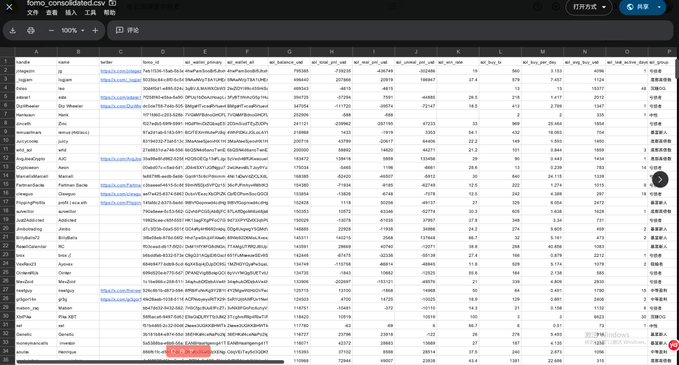Open the twitter link for Dip Wheeler
This screenshot has width=679, height=365.
[x=120, y=106]
